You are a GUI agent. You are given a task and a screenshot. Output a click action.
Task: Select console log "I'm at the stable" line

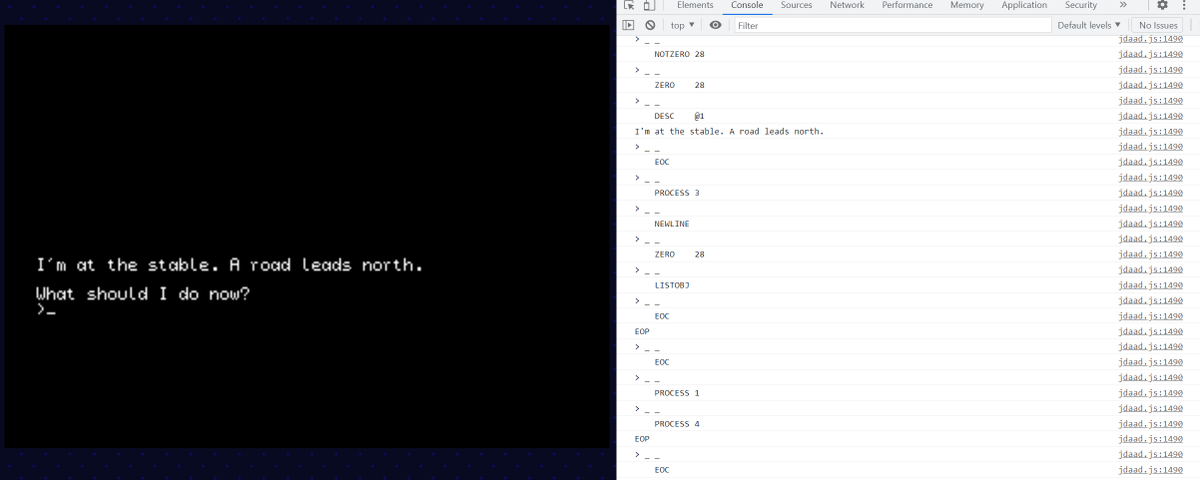(729, 131)
